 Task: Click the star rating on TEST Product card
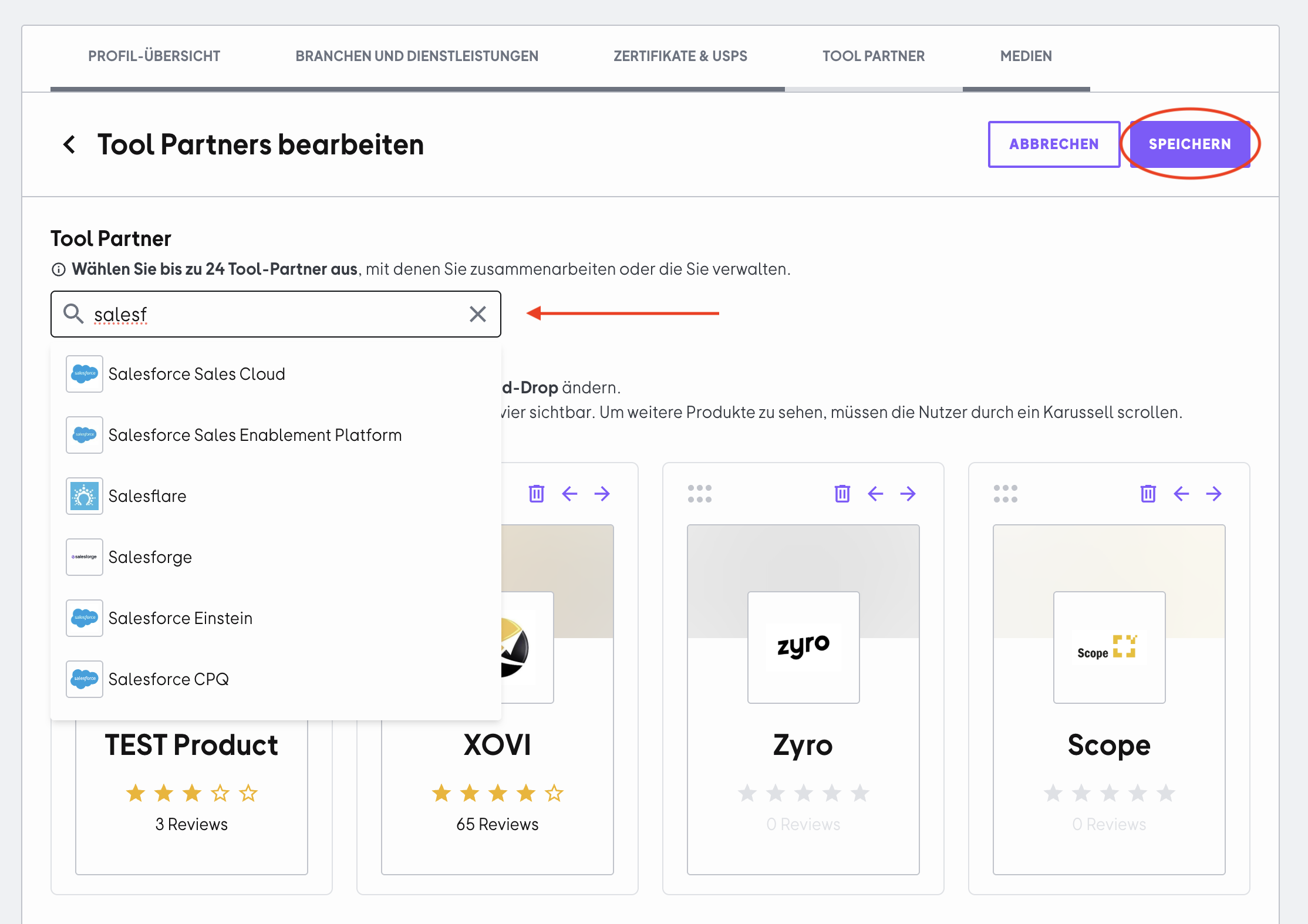pyautogui.click(x=192, y=793)
